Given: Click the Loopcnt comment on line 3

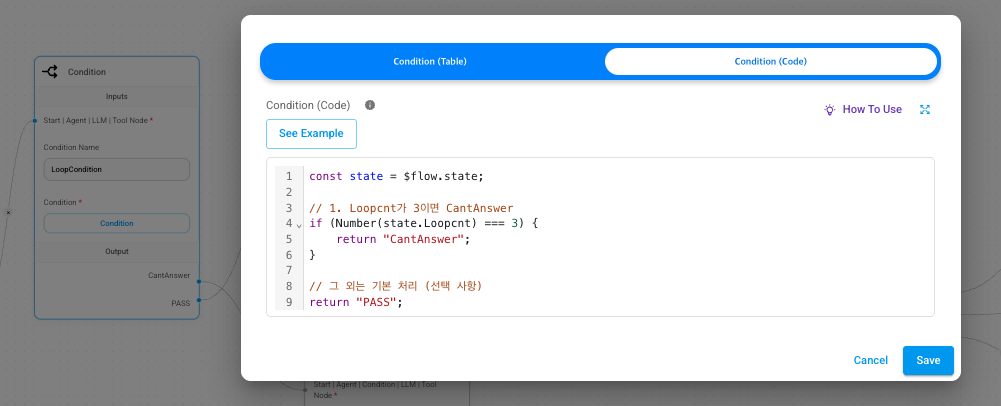Looking at the screenshot, I should (410, 208).
